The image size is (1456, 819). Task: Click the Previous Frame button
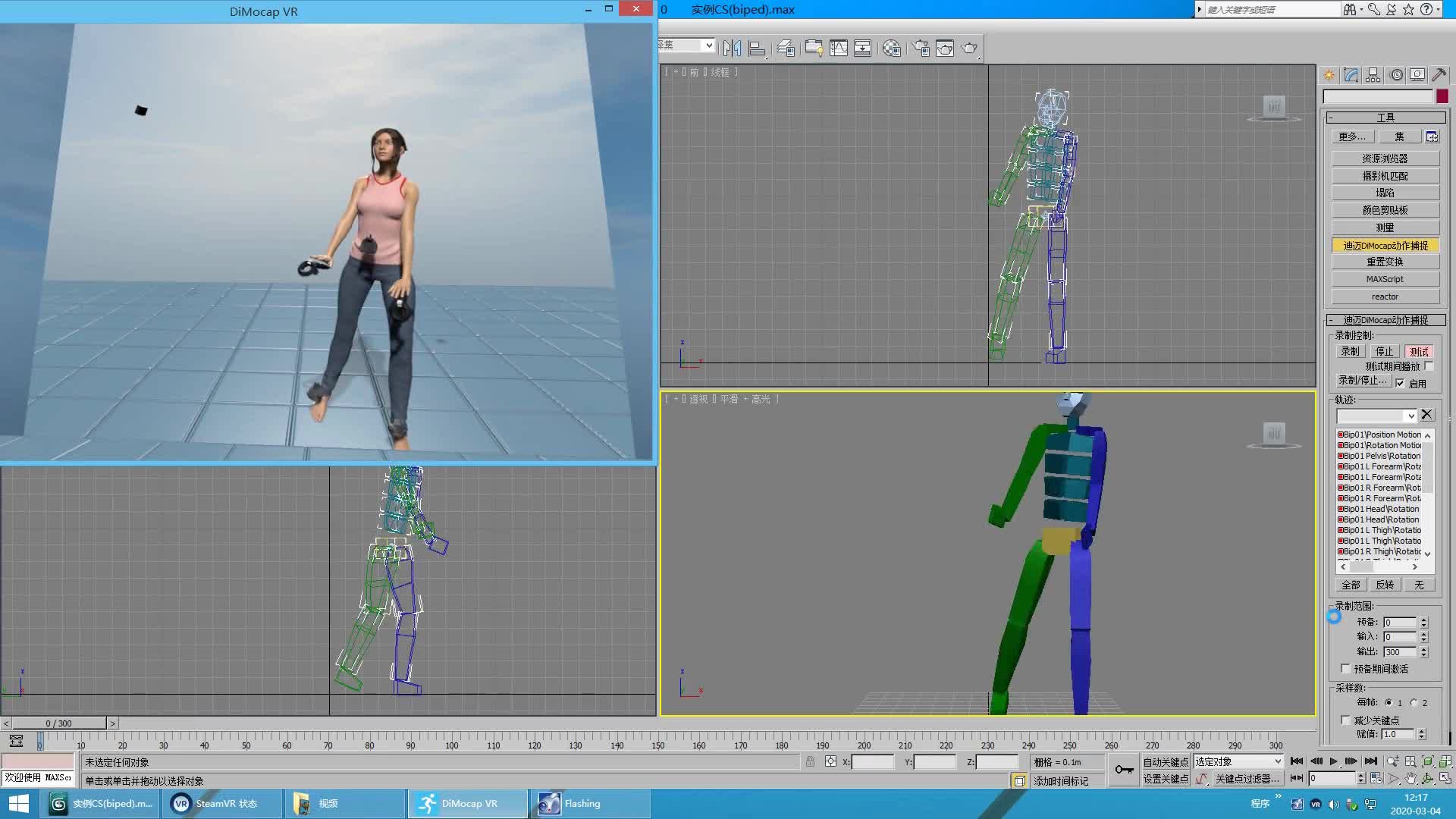click(x=1316, y=761)
